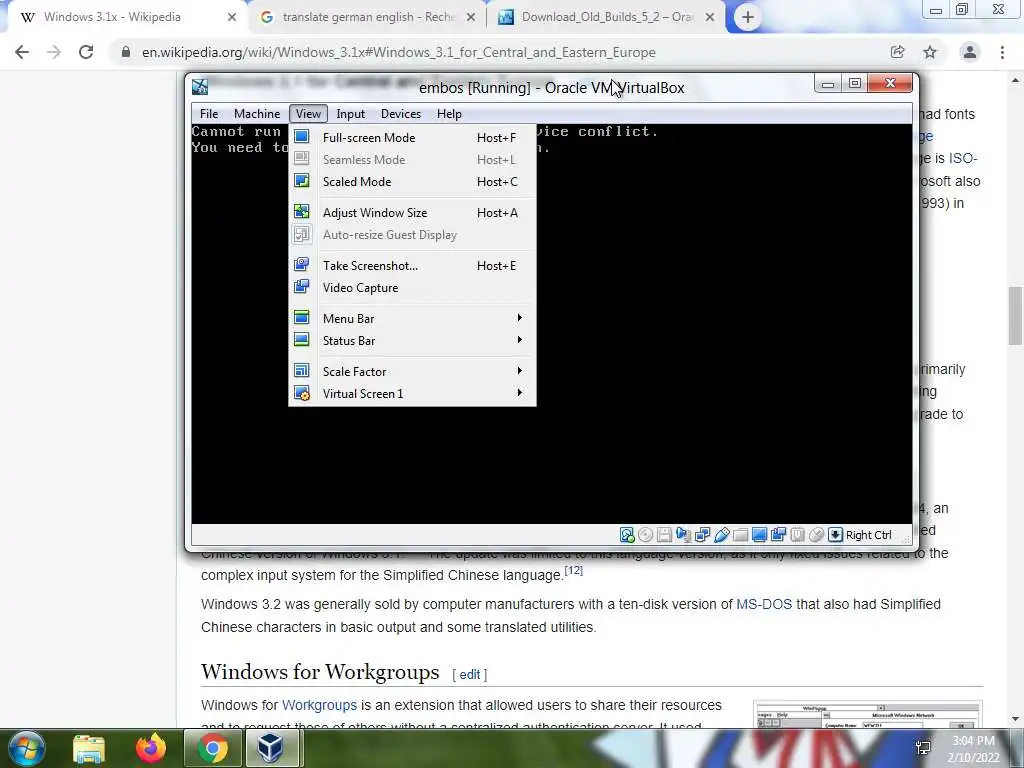Switch to the Download_Old_Builds_5_2 tab
Image resolution: width=1024 pixels, height=768 pixels.
[x=607, y=17]
